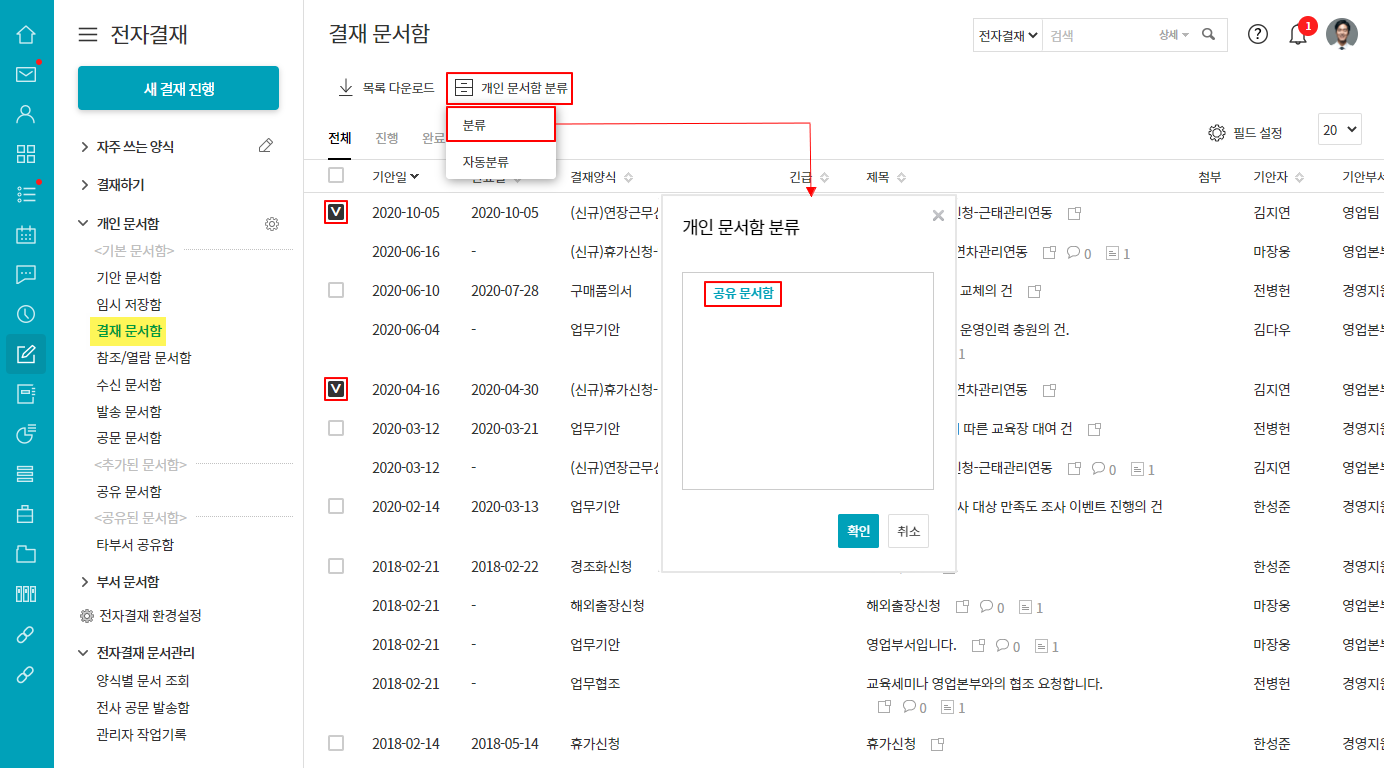Click the pencil icon beside 자주 쓰는 양식
The height and width of the screenshot is (768, 1384).
pyautogui.click(x=265, y=146)
